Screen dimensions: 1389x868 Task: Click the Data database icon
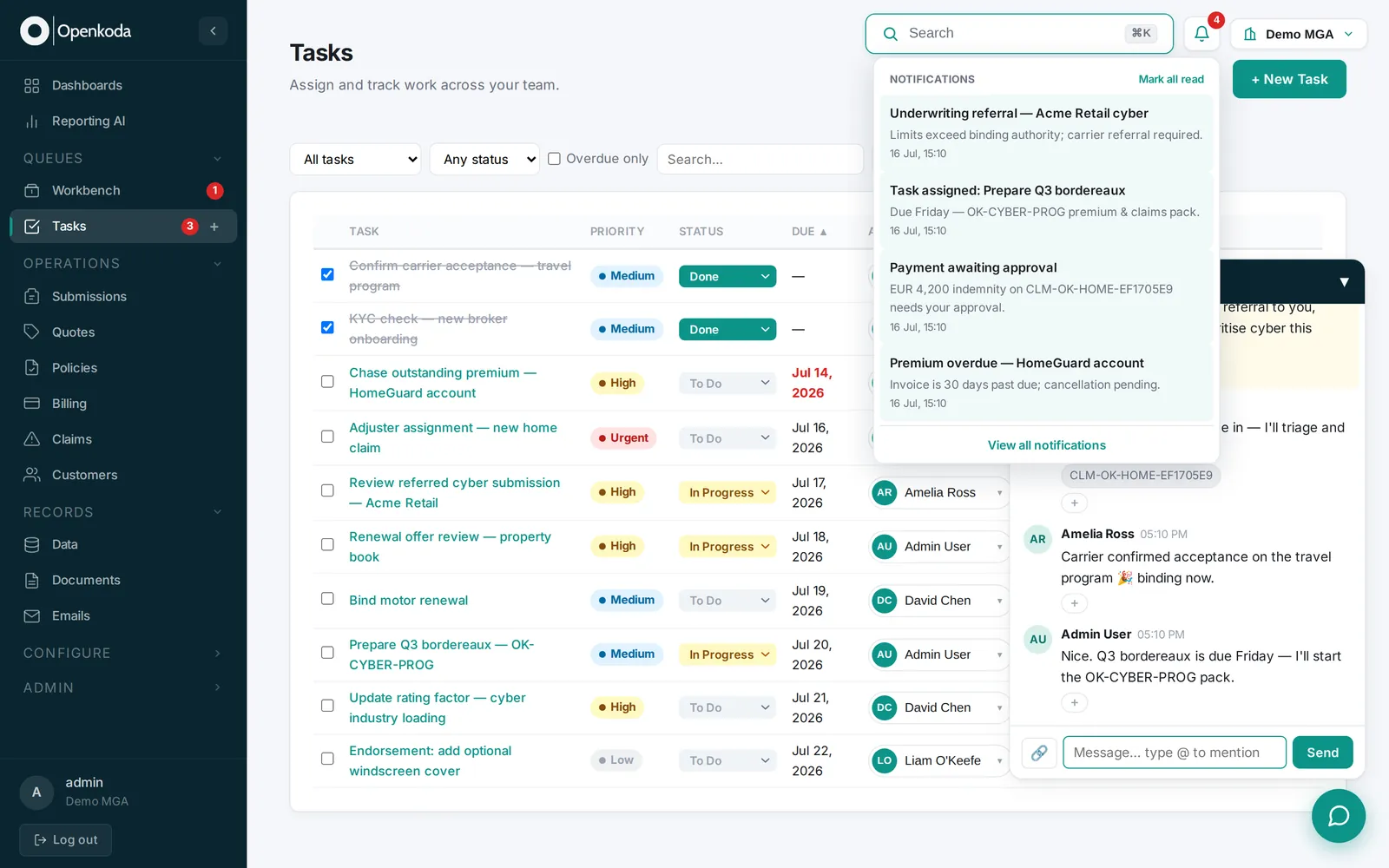tap(32, 545)
